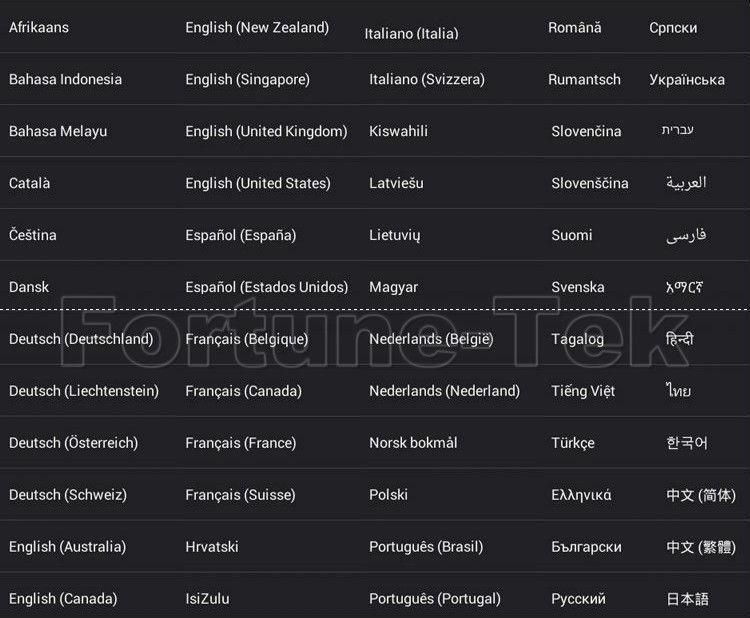
Task: Choose Français (Canada) language
Action: (243, 391)
